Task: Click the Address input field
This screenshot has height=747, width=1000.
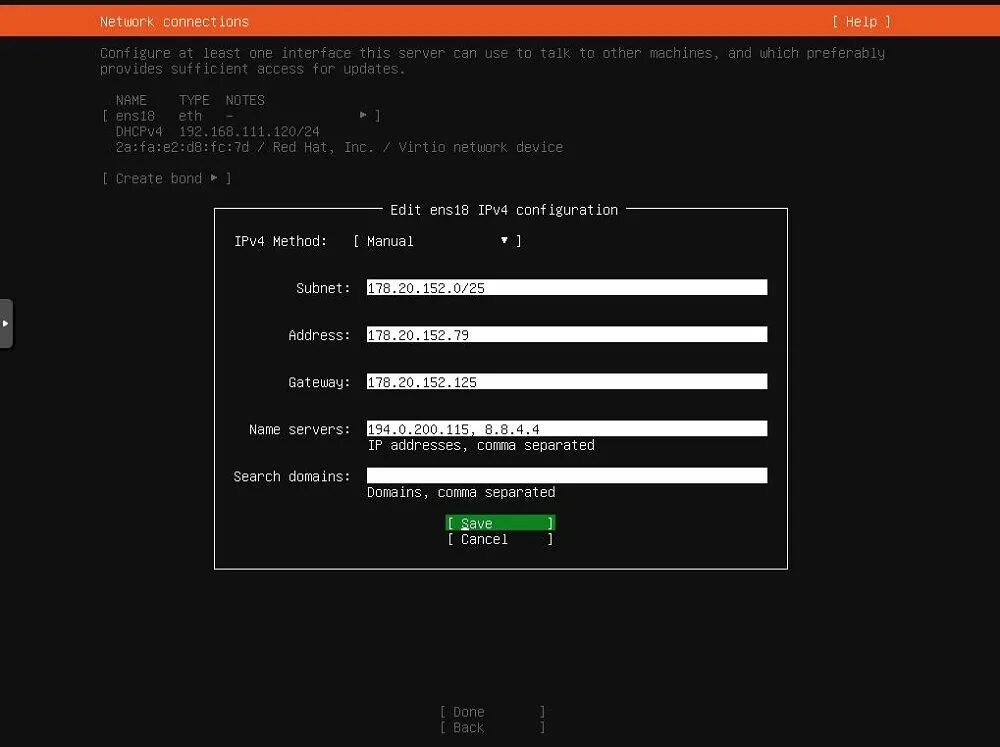Action: [x=567, y=335]
